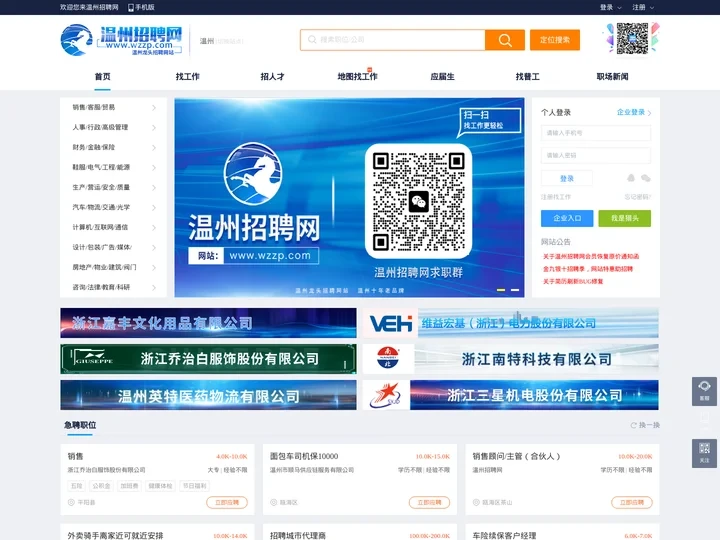This screenshot has height=540, width=720.
Task: Focus the password login field
Action: tap(596, 155)
